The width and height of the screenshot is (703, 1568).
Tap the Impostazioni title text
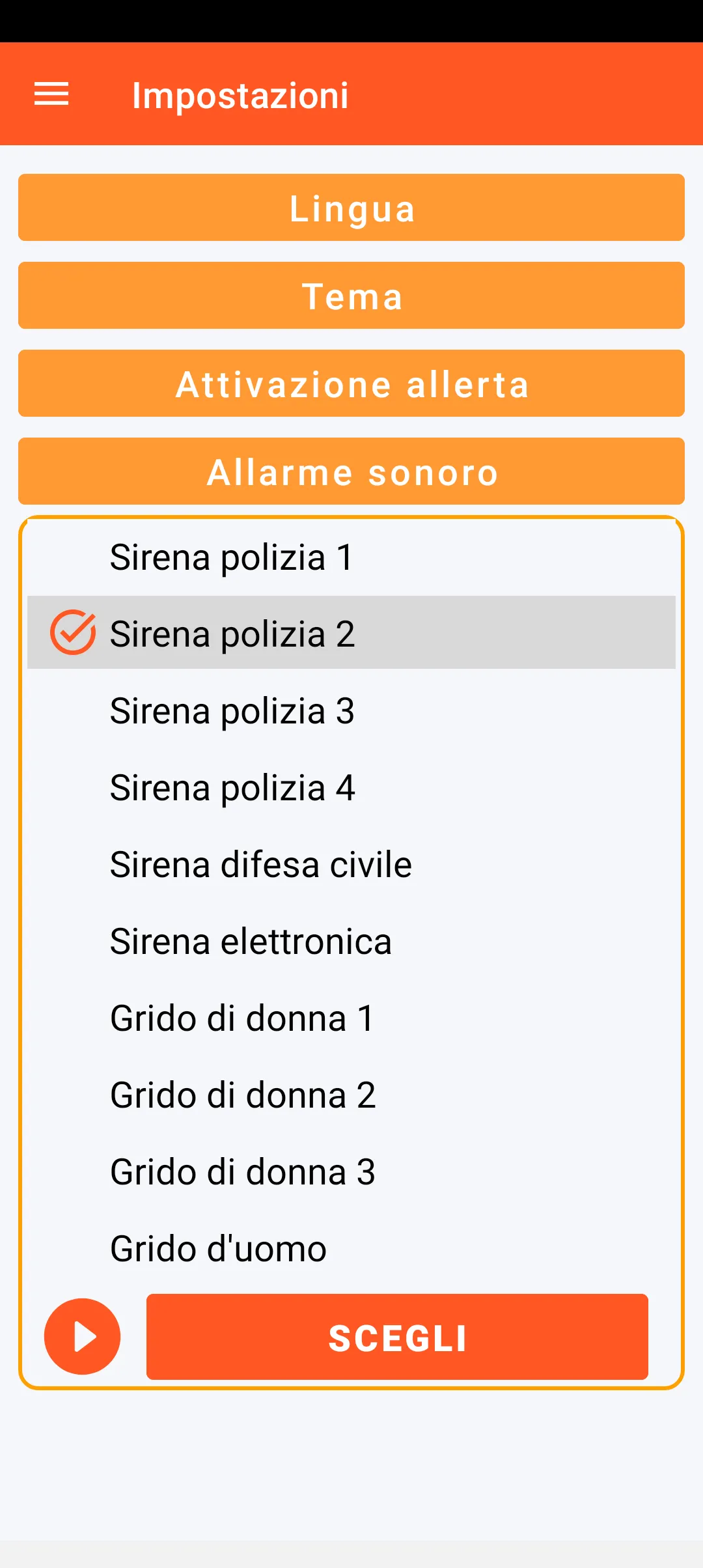click(240, 96)
